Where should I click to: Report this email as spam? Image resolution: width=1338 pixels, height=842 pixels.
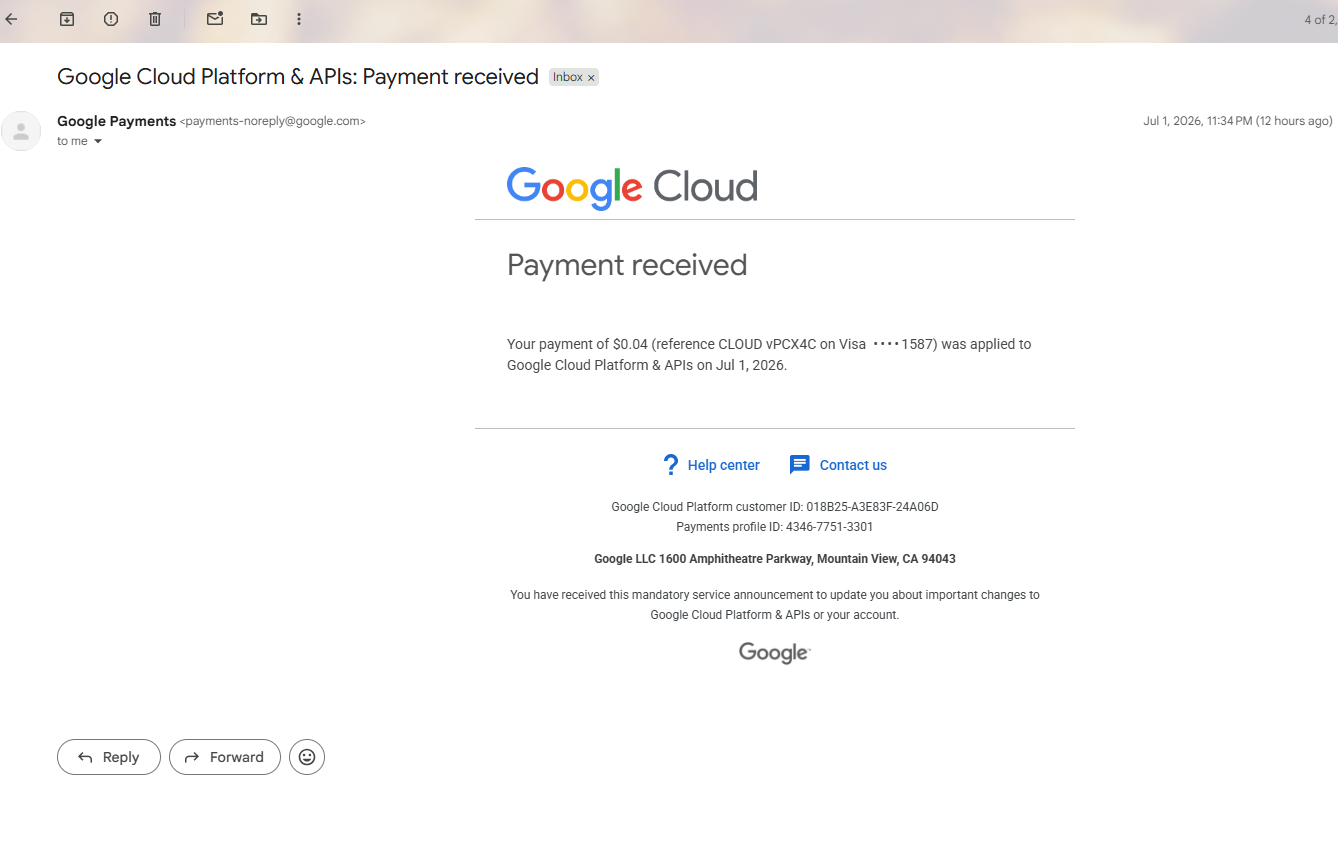click(x=111, y=19)
